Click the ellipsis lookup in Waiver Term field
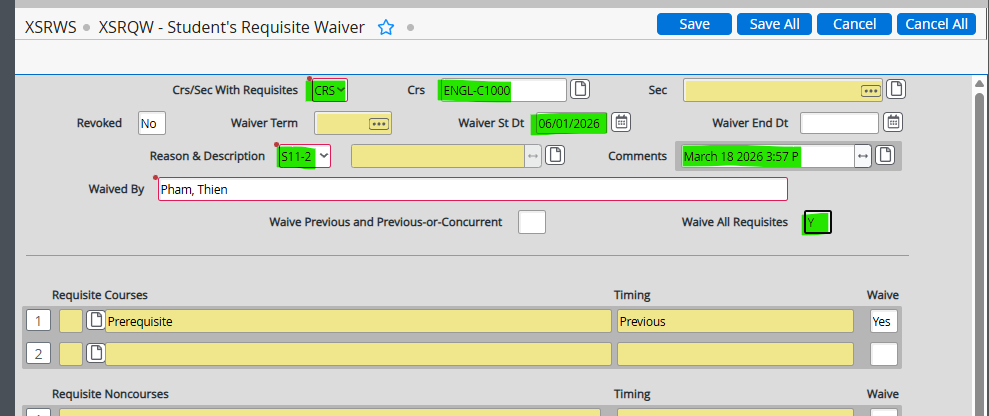The height and width of the screenshot is (416, 989). (x=378, y=124)
